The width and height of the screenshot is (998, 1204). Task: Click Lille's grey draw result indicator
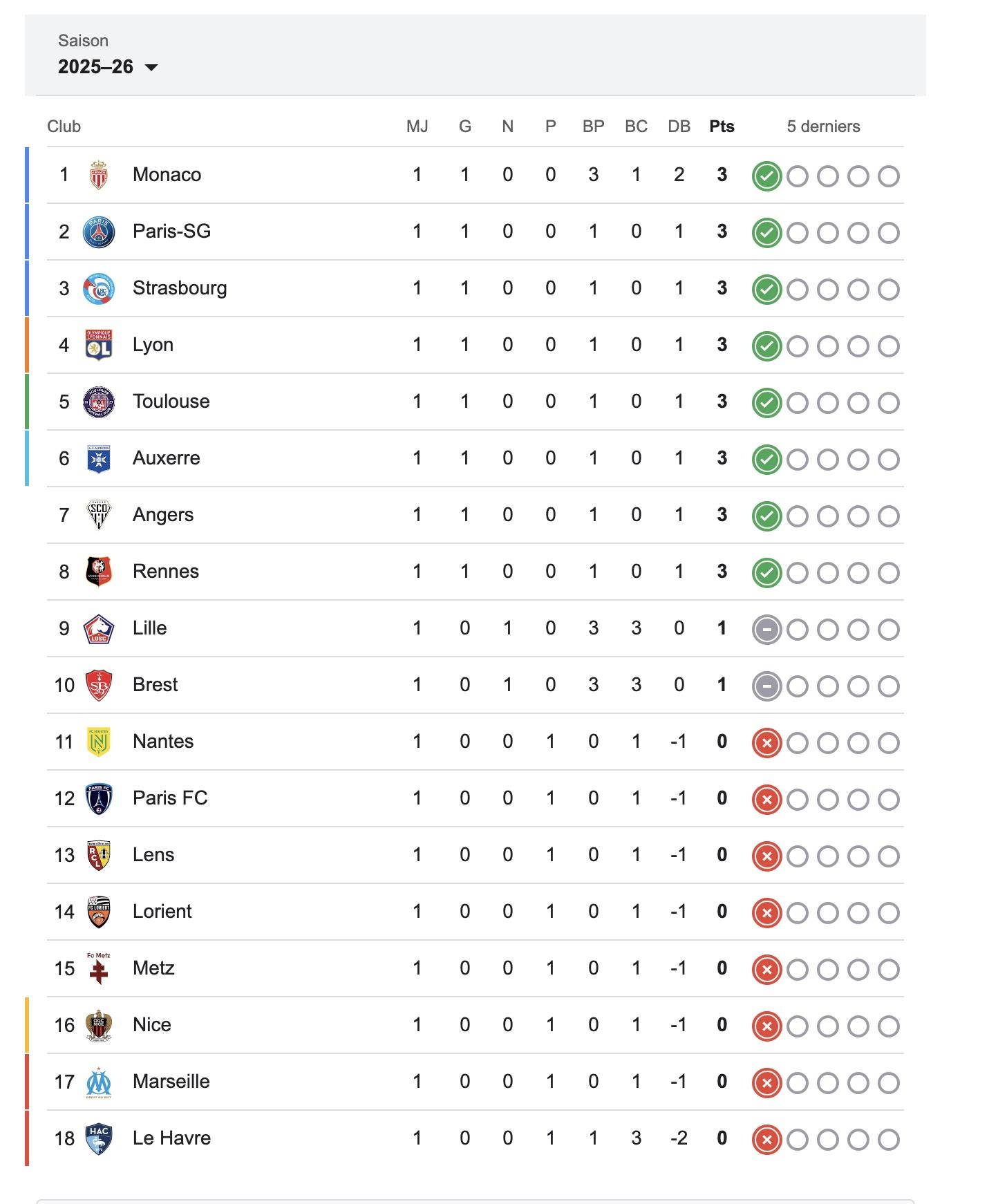click(x=766, y=630)
